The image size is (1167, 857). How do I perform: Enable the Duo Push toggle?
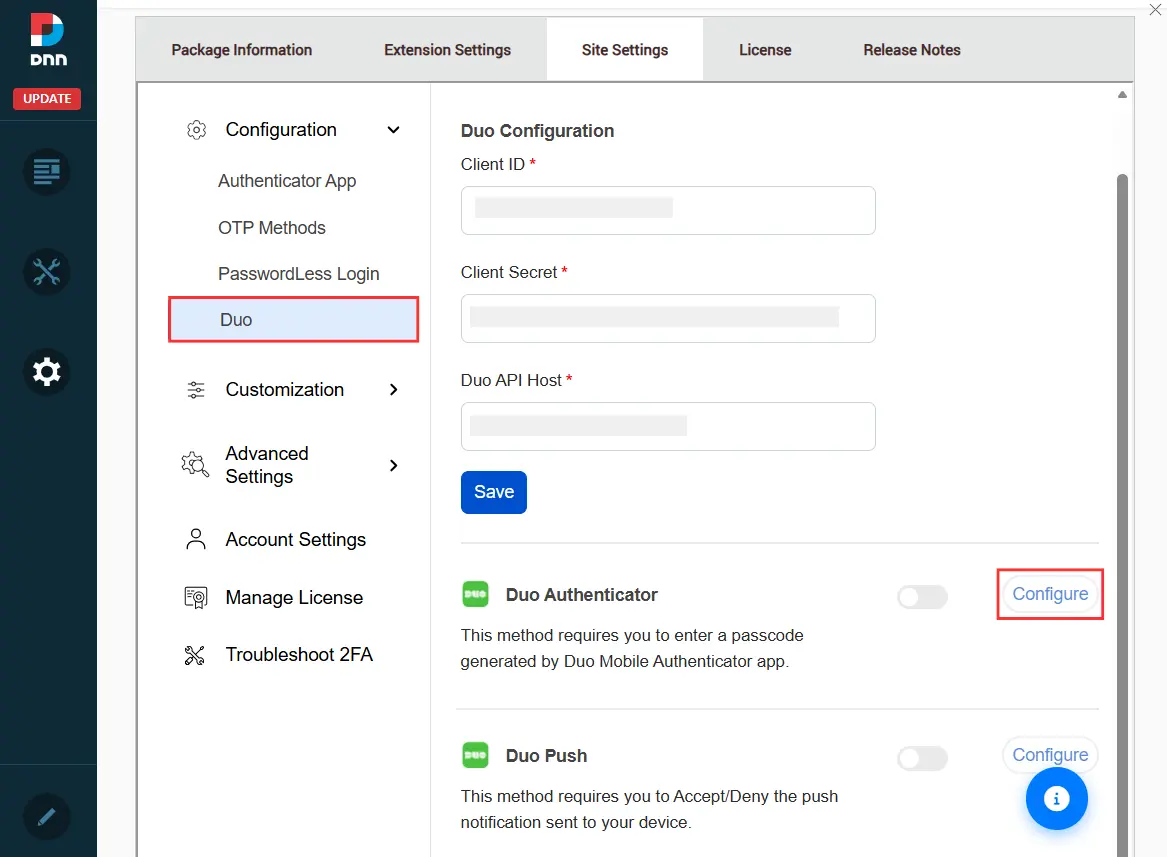[922, 758]
